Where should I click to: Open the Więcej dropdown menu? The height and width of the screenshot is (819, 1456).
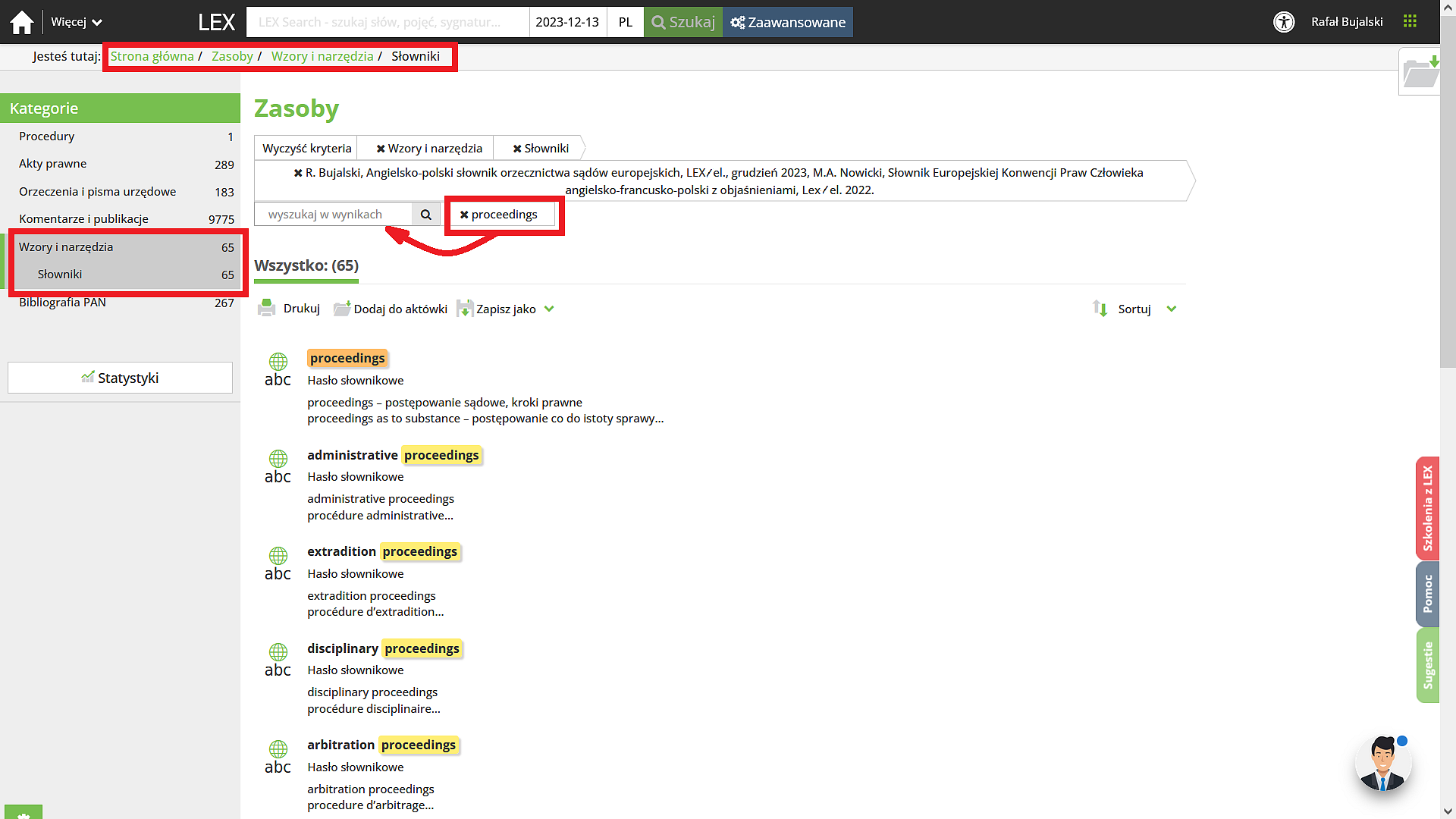[77, 22]
